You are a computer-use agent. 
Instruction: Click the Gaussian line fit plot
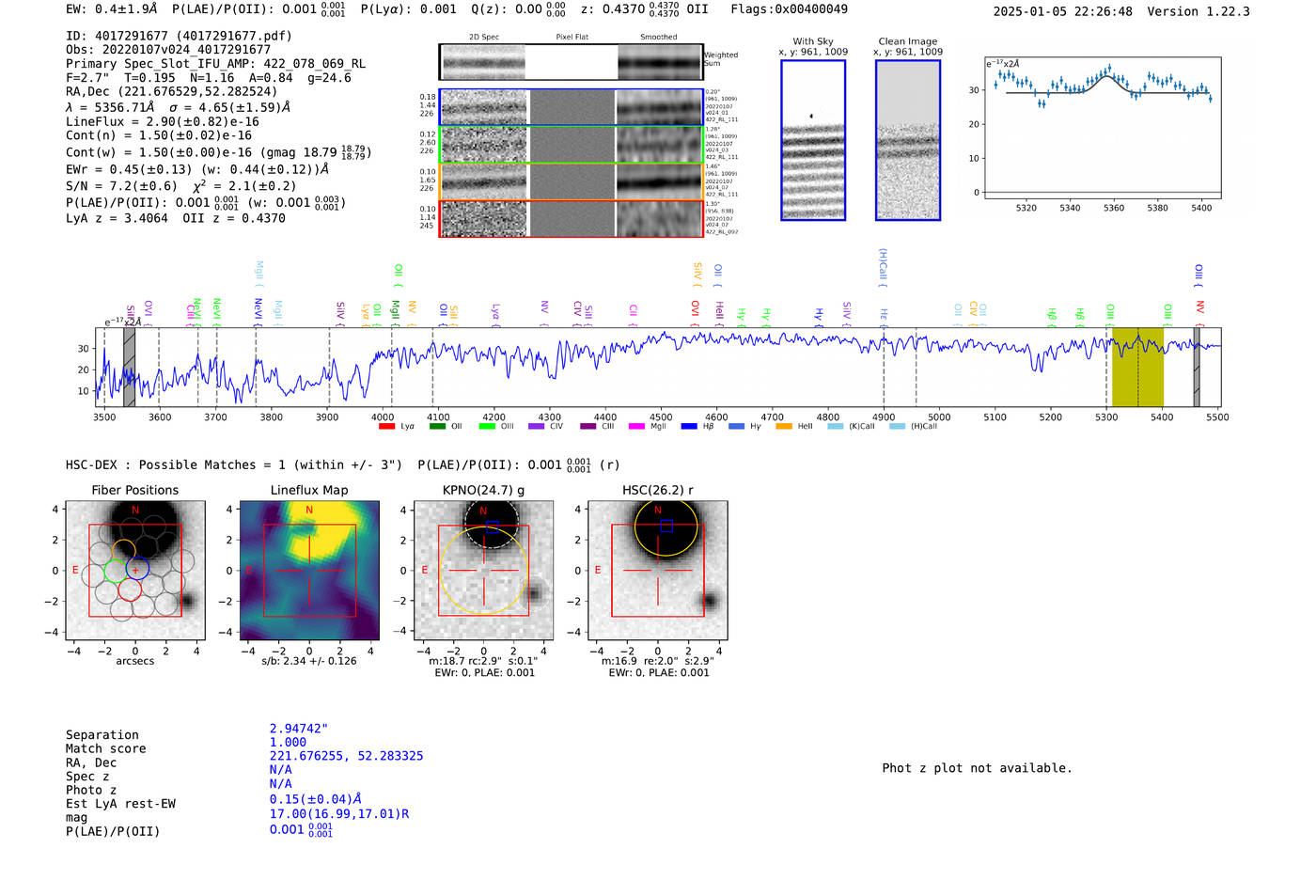[x=1102, y=128]
